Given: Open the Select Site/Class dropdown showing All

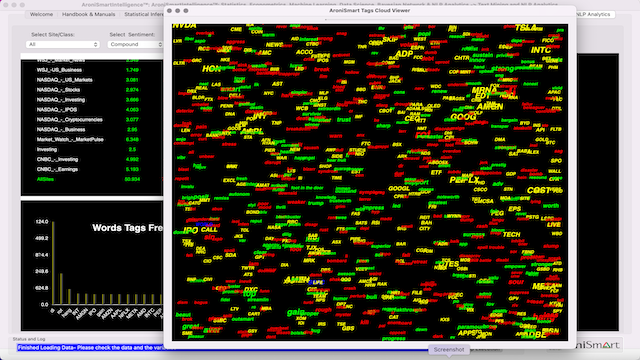Looking at the screenshot, I should (62, 44).
